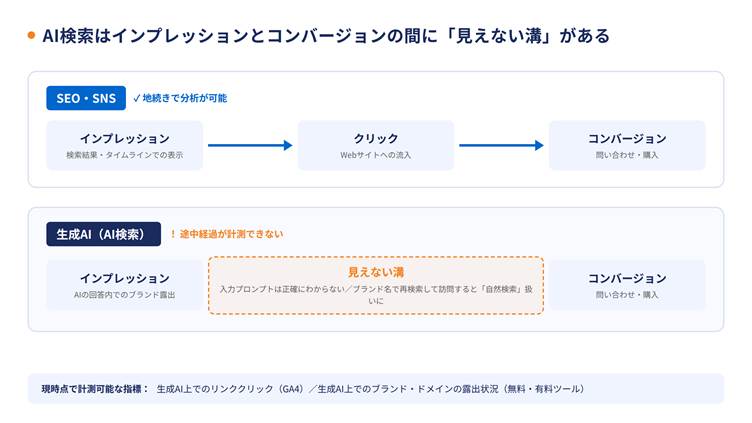Click the 見えない溝 orange heading text
The width and height of the screenshot is (752, 423).
point(376,272)
